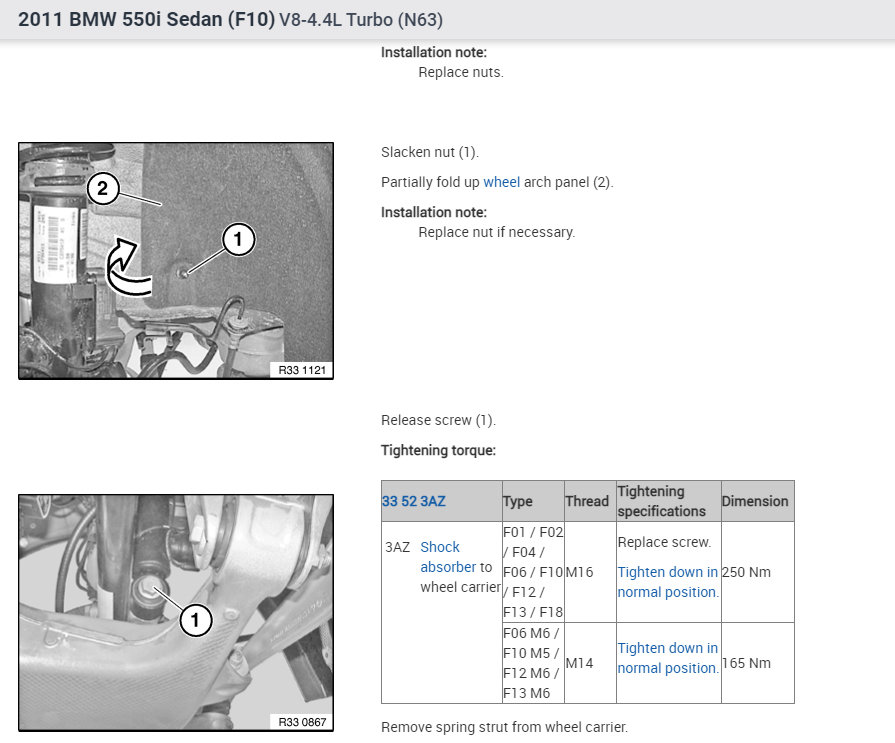The width and height of the screenshot is (895, 743).
Task: Click the vehicle title '2011 BMW 550i Sedan (F10)'
Action: [x=147, y=19]
